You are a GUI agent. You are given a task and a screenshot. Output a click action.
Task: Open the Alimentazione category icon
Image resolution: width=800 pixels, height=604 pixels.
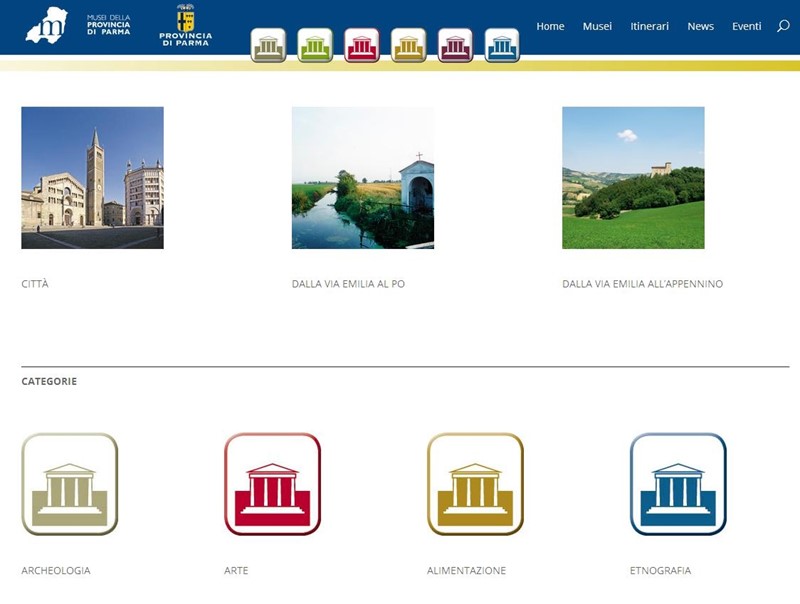coord(476,484)
